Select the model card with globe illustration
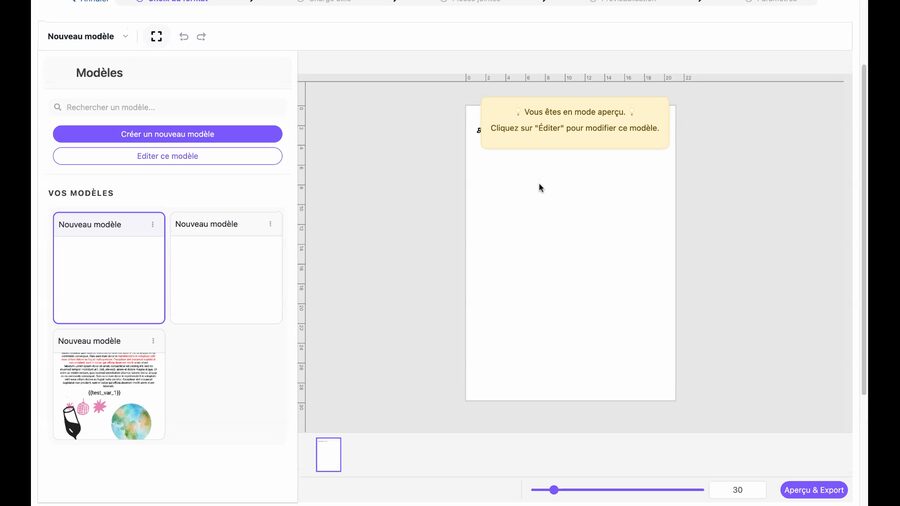The height and width of the screenshot is (506, 900). tap(109, 384)
